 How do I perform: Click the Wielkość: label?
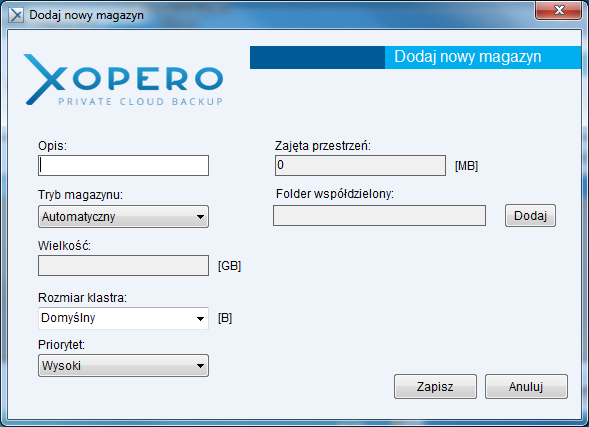pos(65,246)
